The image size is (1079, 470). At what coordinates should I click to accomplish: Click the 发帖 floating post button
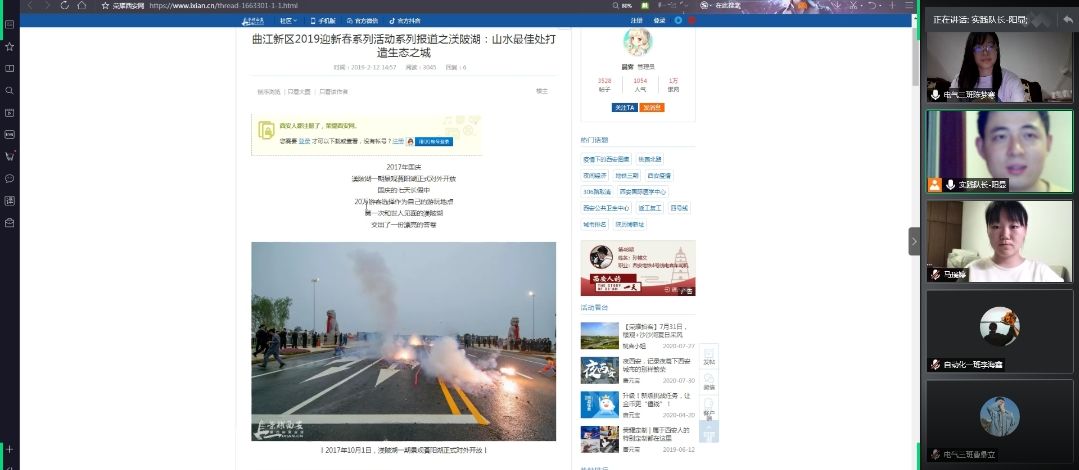click(x=709, y=356)
